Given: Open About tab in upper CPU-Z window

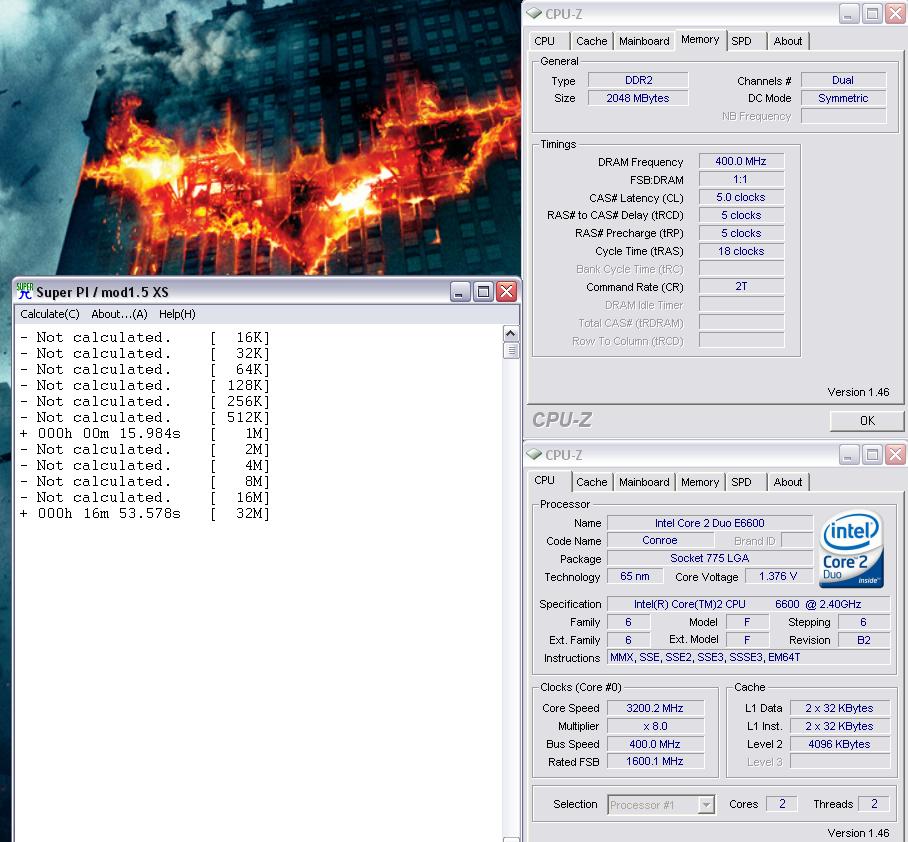Looking at the screenshot, I should (788, 41).
